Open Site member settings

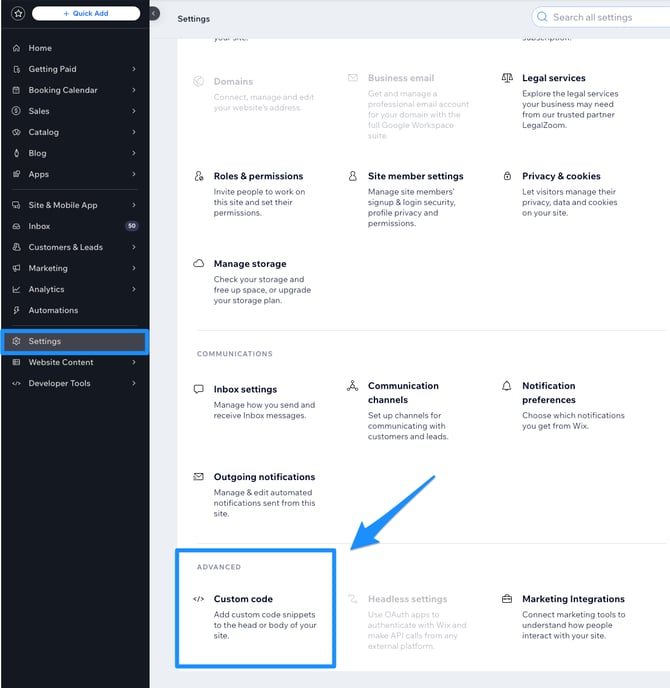[416, 176]
